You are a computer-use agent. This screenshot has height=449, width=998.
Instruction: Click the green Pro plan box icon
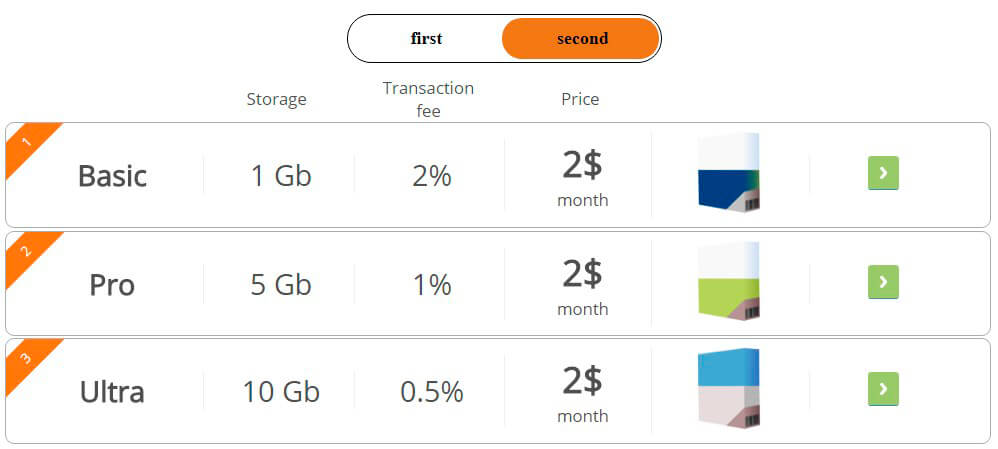tap(728, 281)
